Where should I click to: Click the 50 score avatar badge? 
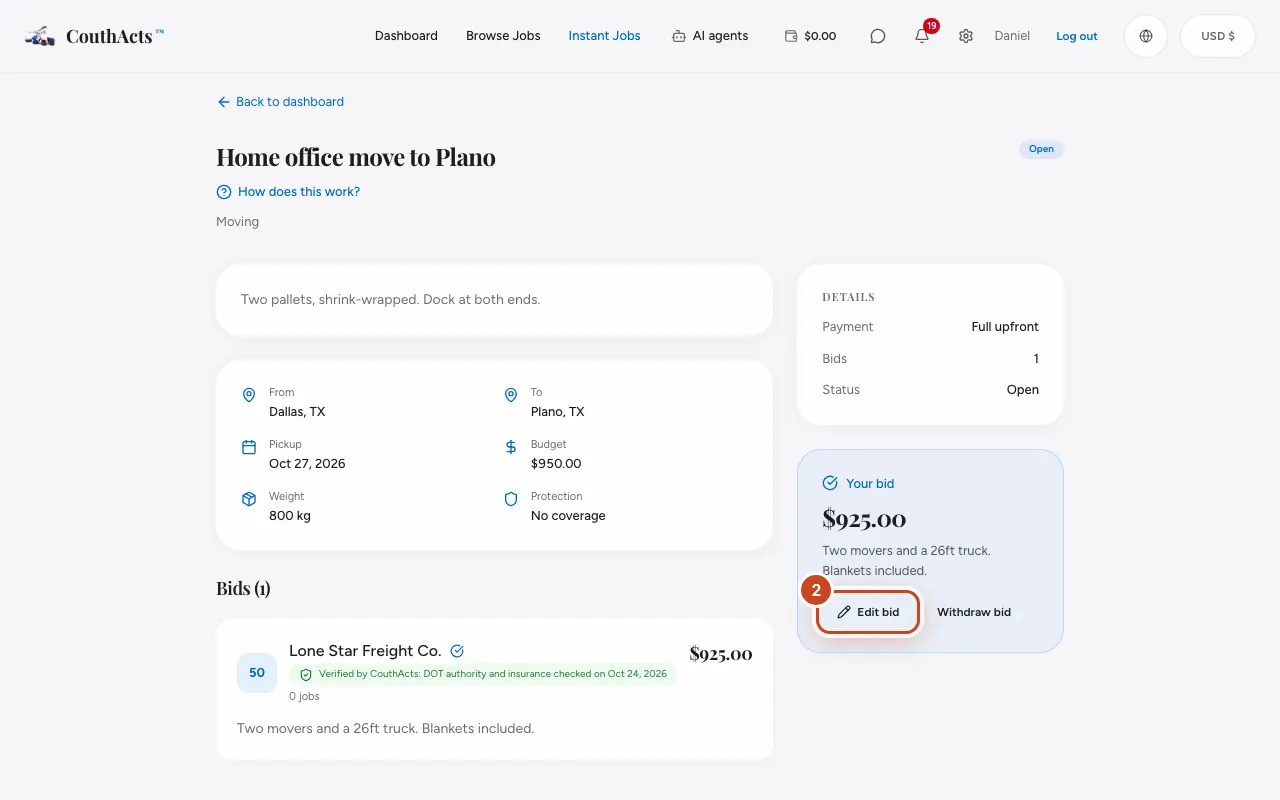coord(257,673)
